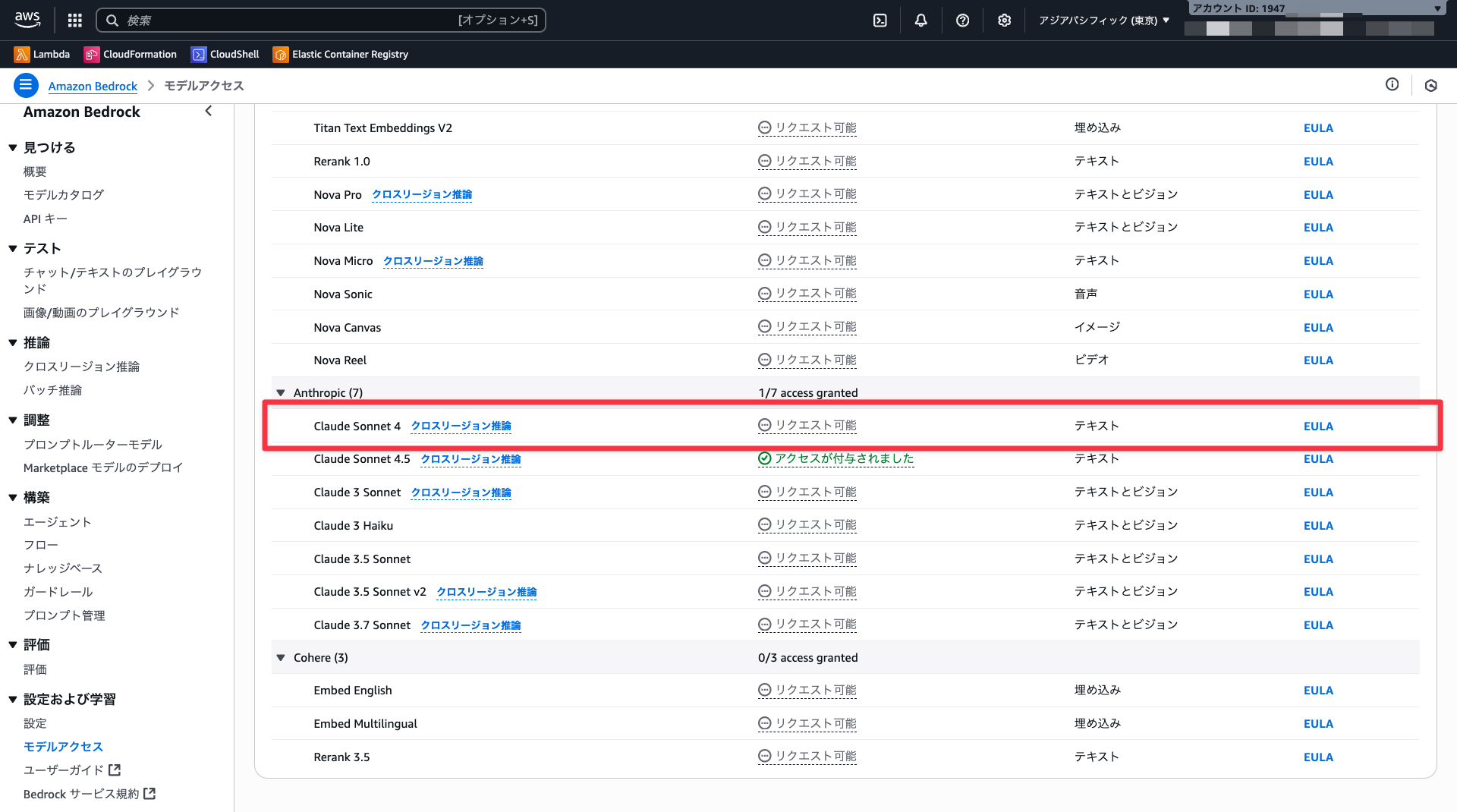Collapse the Cohere (3) model group
Image resolution: width=1457 pixels, height=812 pixels.
281,658
